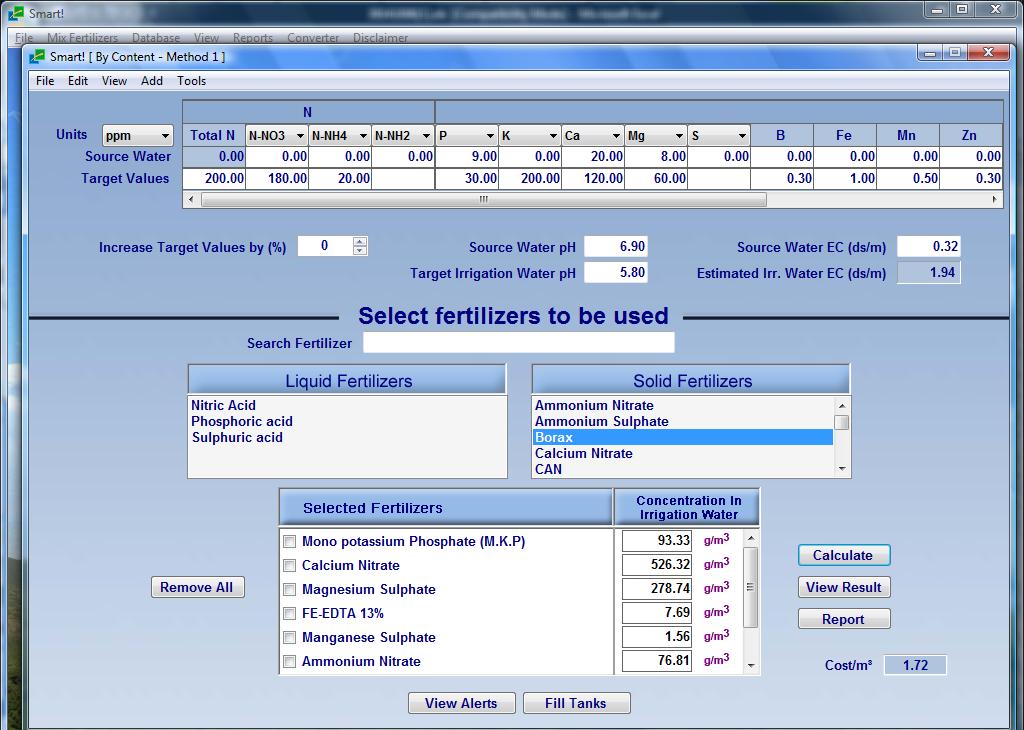Click the Target Irrigation Water pH field
The width and height of the screenshot is (1024, 730).
pos(615,272)
